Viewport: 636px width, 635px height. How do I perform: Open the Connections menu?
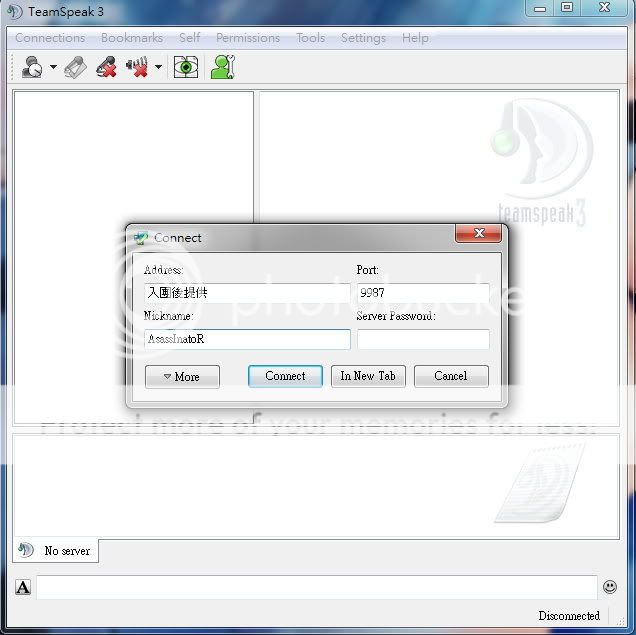click(50, 38)
